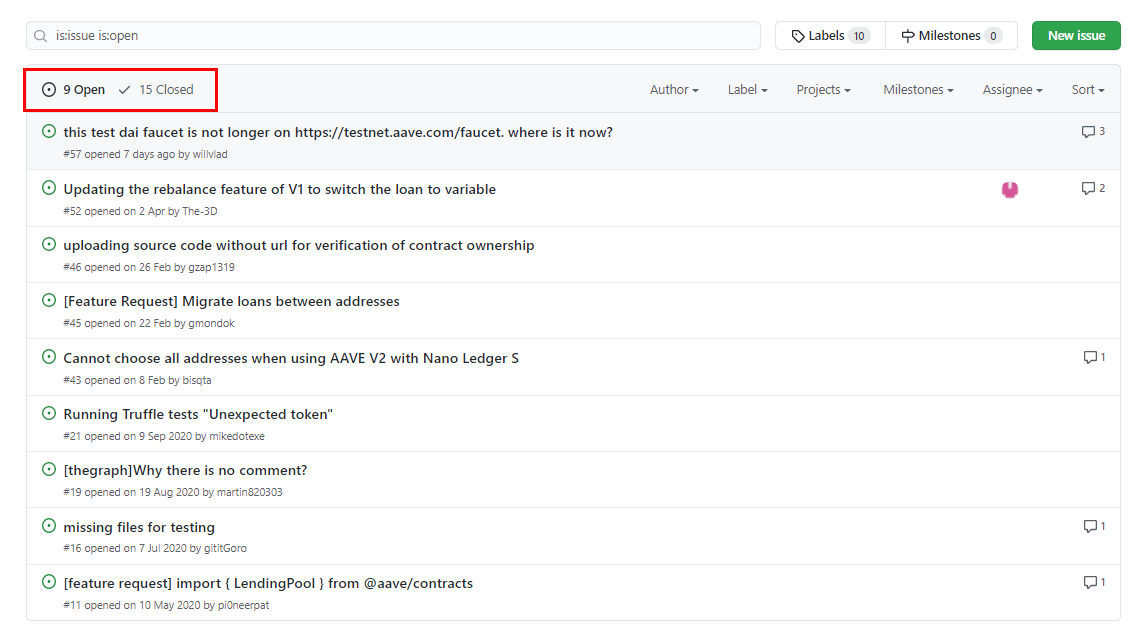Click the is:issue is:open search field
Viewport: 1128px width, 641px height.
pos(394,36)
